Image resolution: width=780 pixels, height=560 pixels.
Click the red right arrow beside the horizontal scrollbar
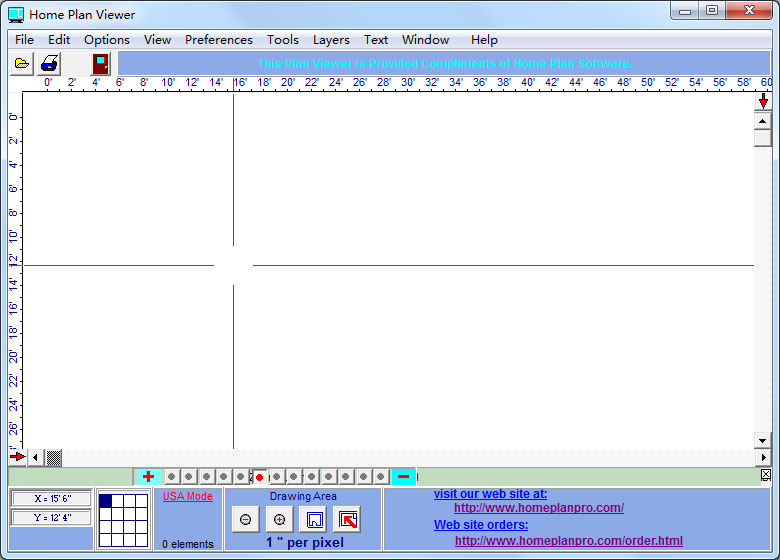tap(17, 456)
